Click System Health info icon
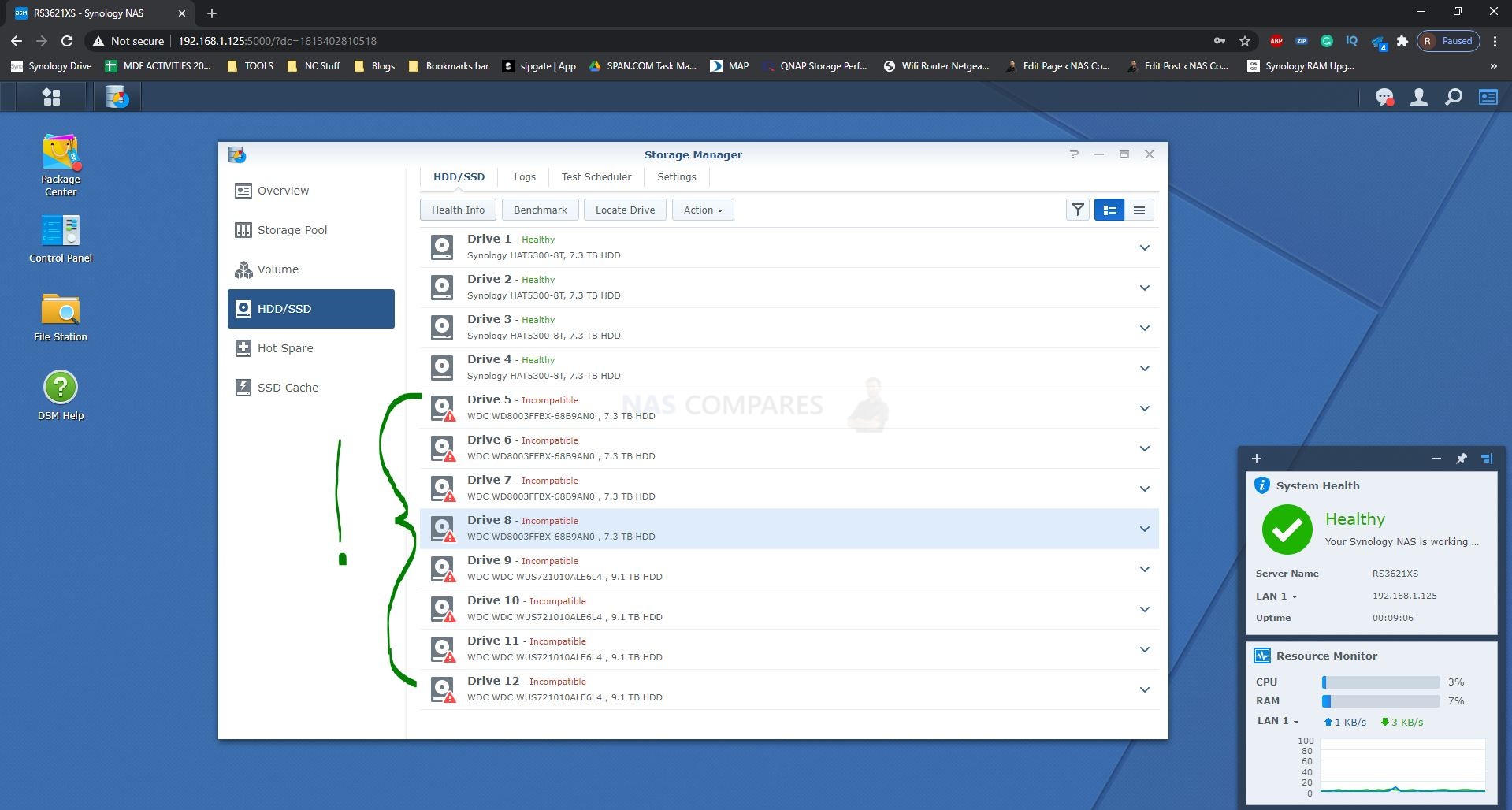 1262,485
